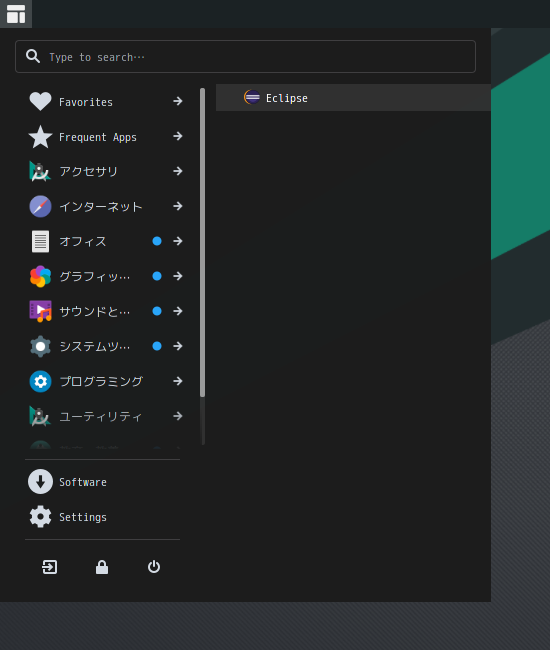Lock the screen with the padlock icon
The image size is (550, 650).
[x=102, y=567]
